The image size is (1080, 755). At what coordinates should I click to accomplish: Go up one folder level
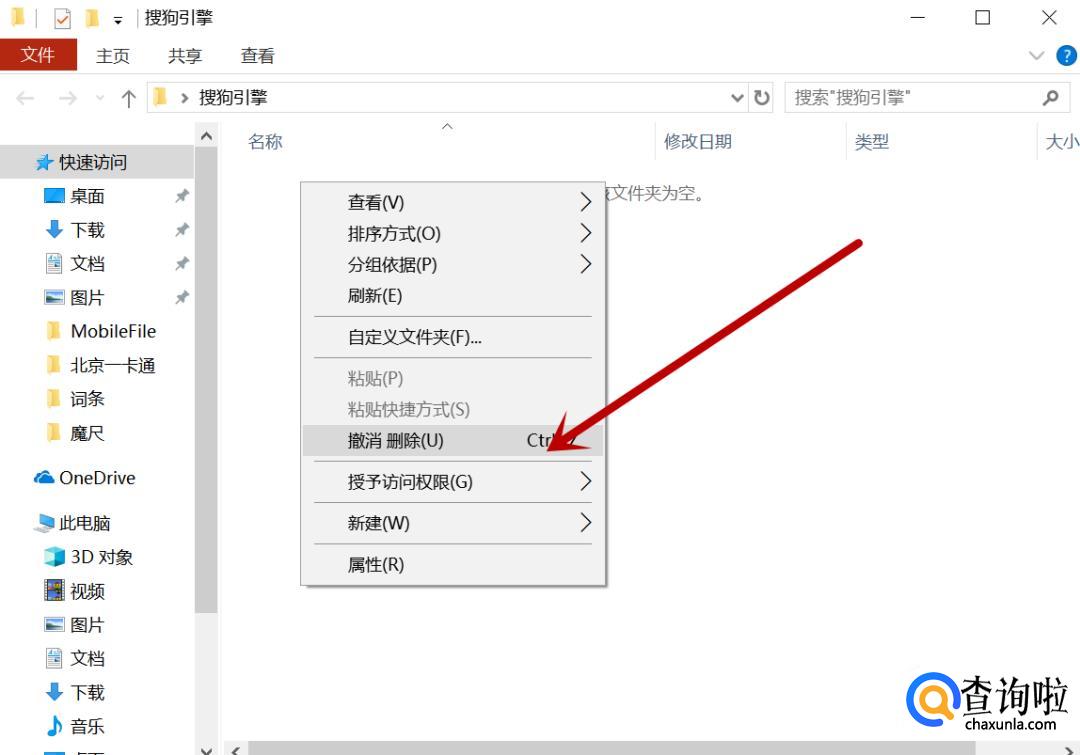[128, 99]
